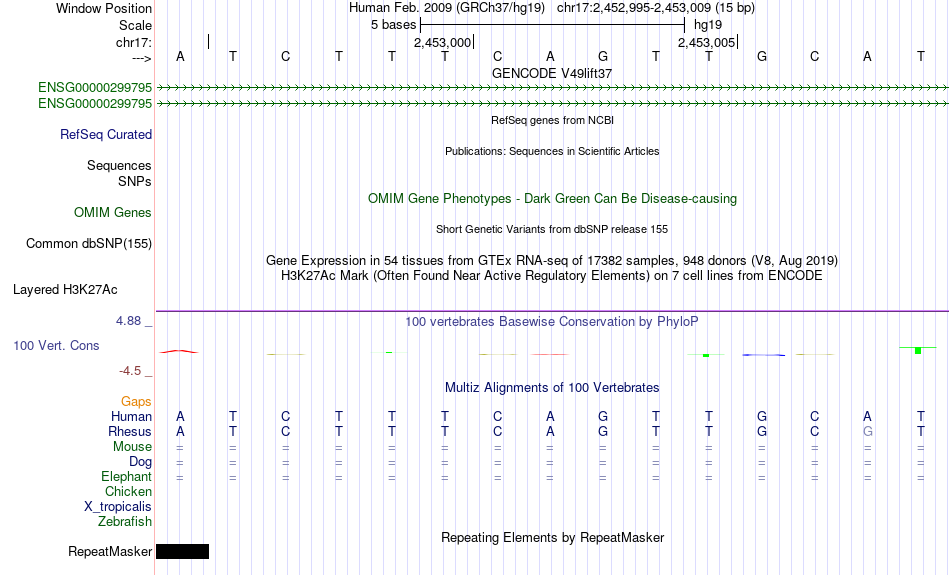Viewport: 950px width, 575px height.
Task: Click the hg19 label beside the scale bar
Action: tap(708, 25)
